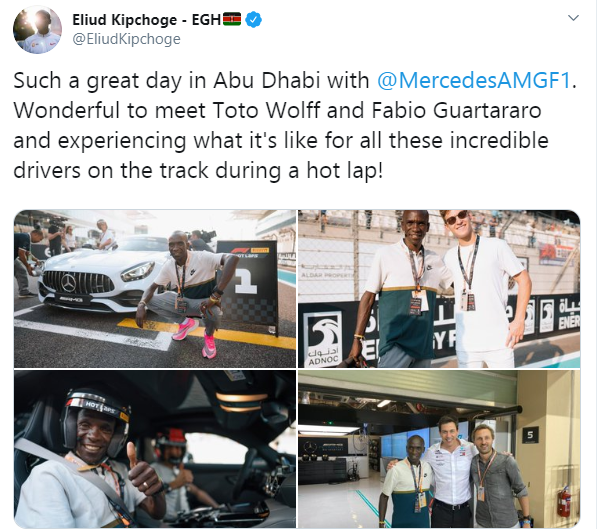Click the Eliud Kipchoge - EGH display name
Image resolution: width=597 pixels, height=529 pixels.
click(146, 20)
